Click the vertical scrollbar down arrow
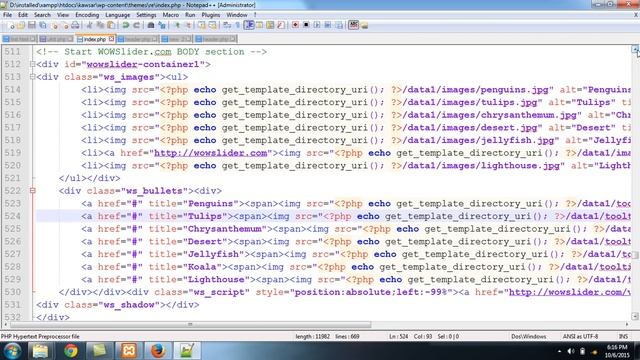 click(x=635, y=316)
